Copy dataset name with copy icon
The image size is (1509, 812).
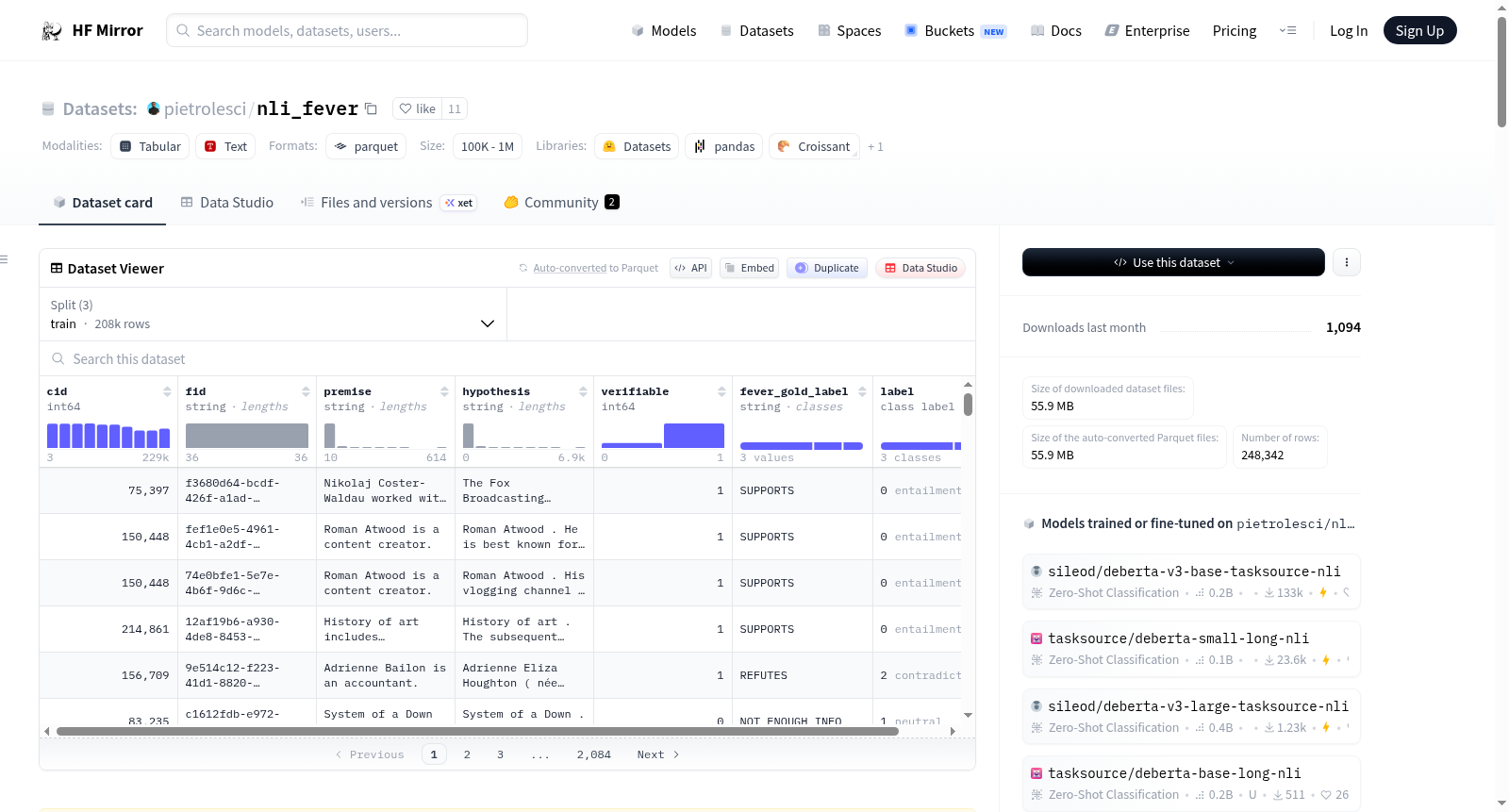372,109
